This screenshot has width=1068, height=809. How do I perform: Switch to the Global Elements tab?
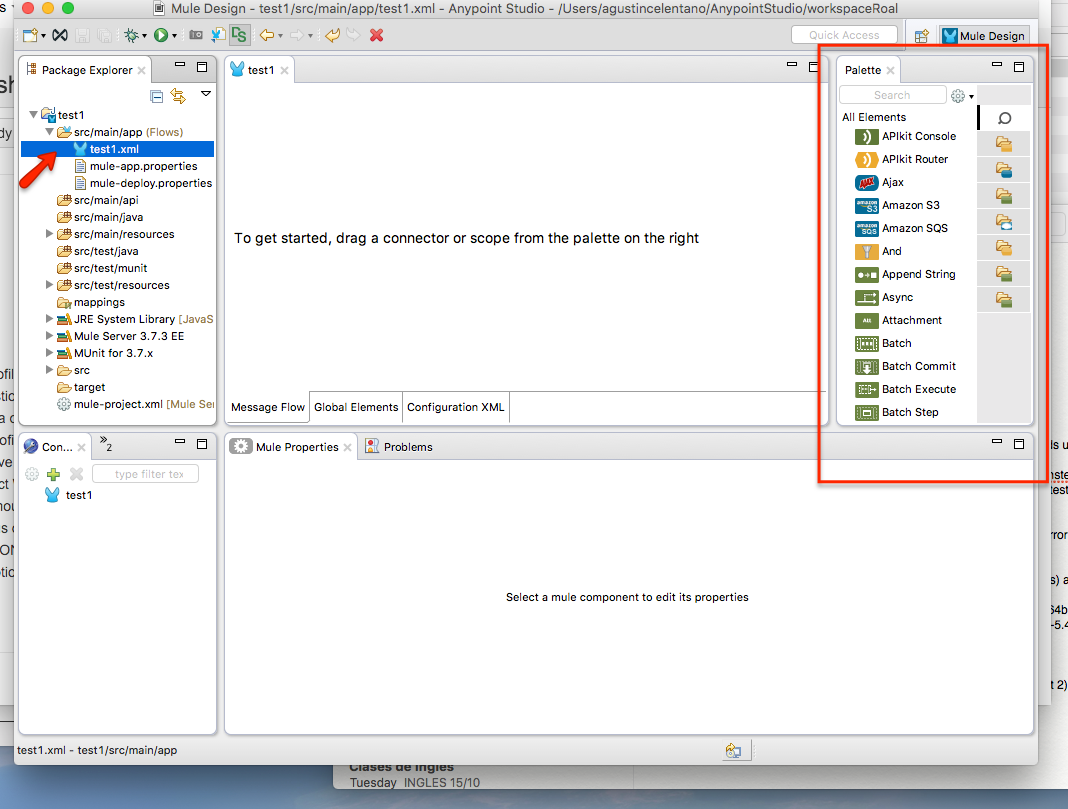356,407
